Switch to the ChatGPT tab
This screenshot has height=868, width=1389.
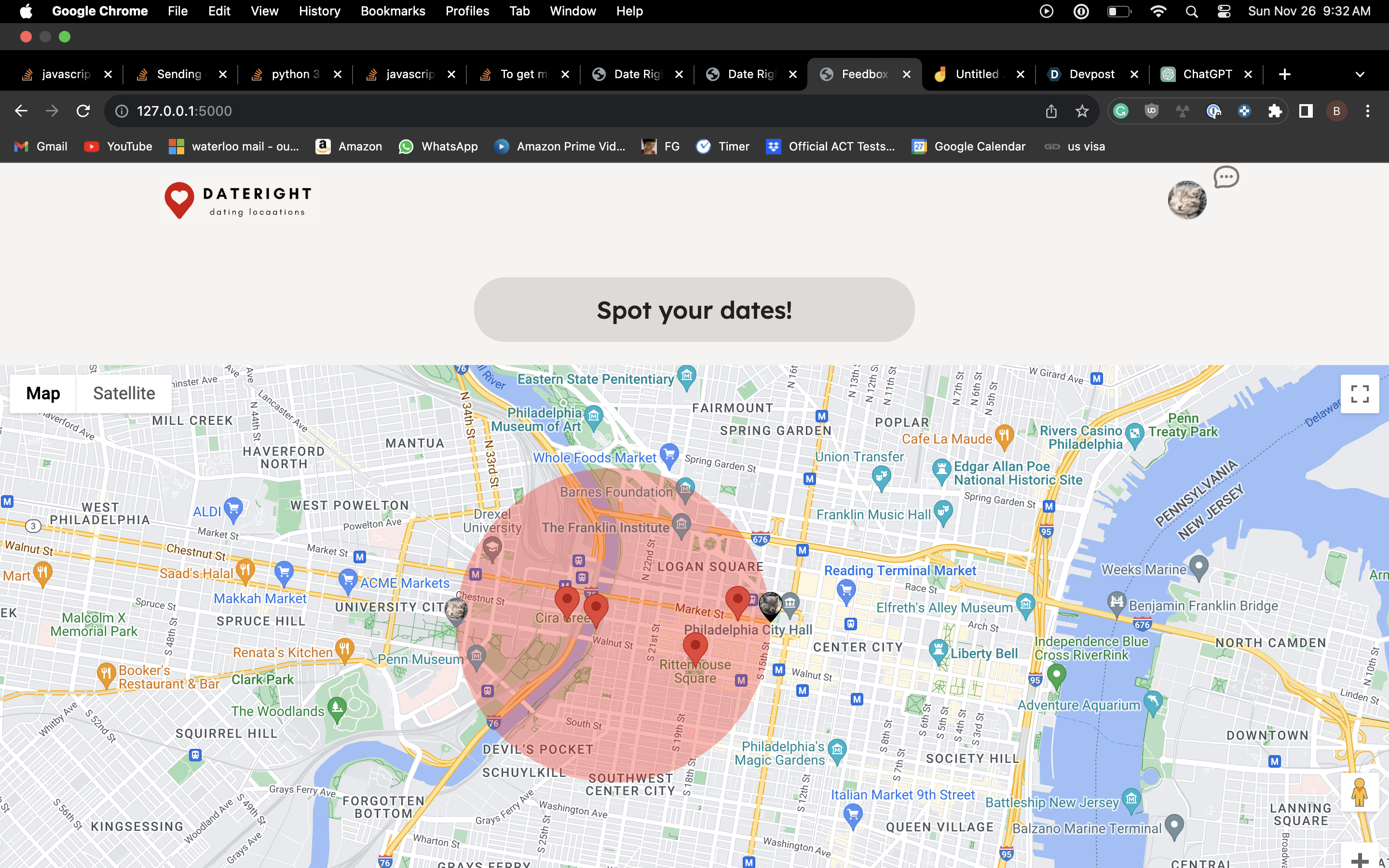(x=1207, y=74)
